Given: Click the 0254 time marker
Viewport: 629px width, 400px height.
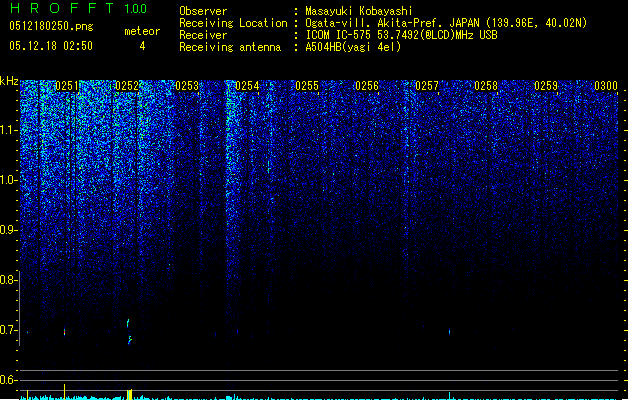Looking at the screenshot, I should pyautogui.click(x=247, y=86).
